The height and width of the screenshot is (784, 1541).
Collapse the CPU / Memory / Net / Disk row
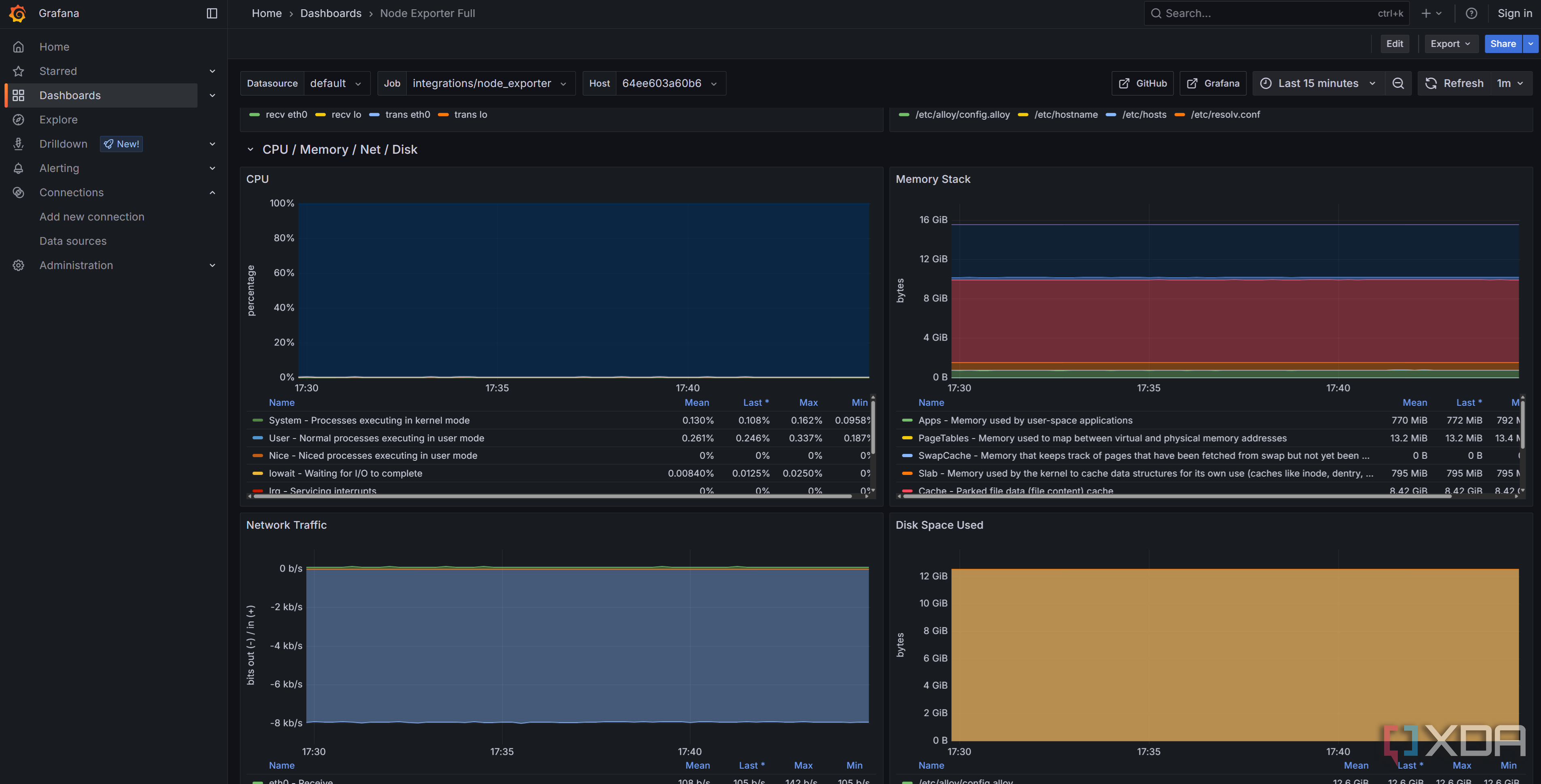[250, 150]
